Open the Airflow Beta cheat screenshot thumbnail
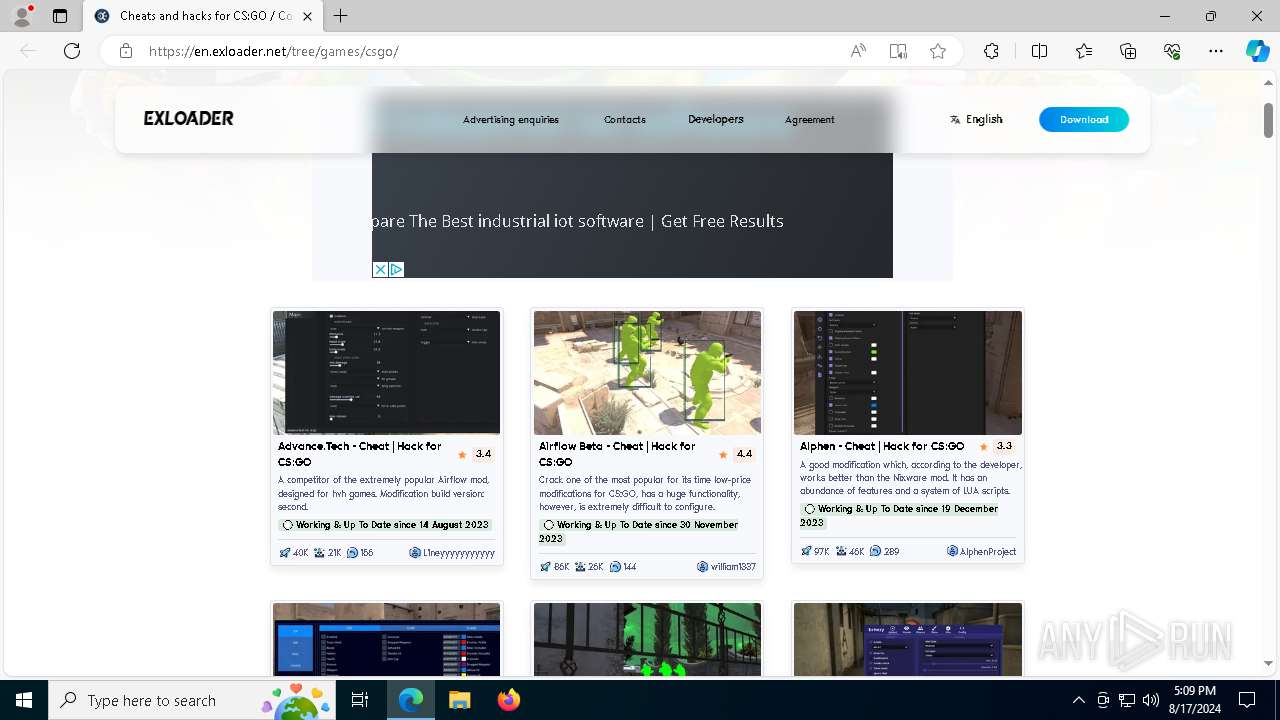 [x=647, y=372]
